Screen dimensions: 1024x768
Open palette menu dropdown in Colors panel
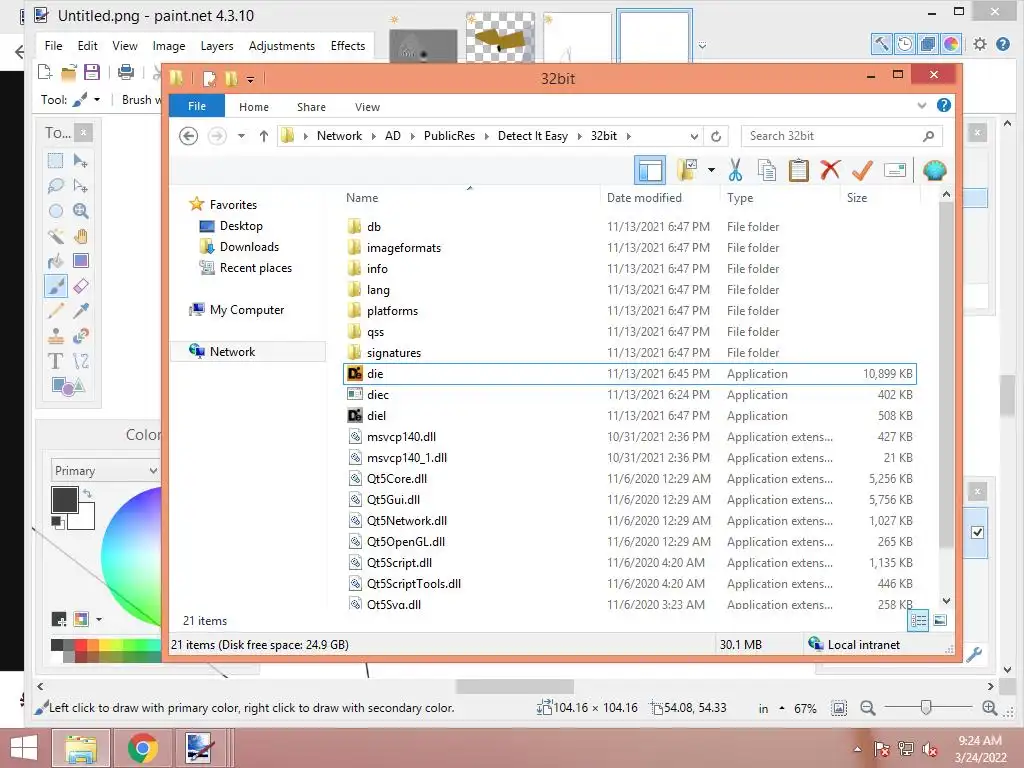click(x=99, y=618)
